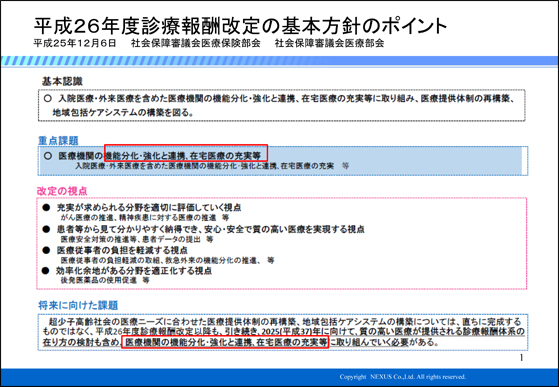
Task: Click the small sub-line under 重点課題 ending 在宅医療の充実 等
Action: 212,166
